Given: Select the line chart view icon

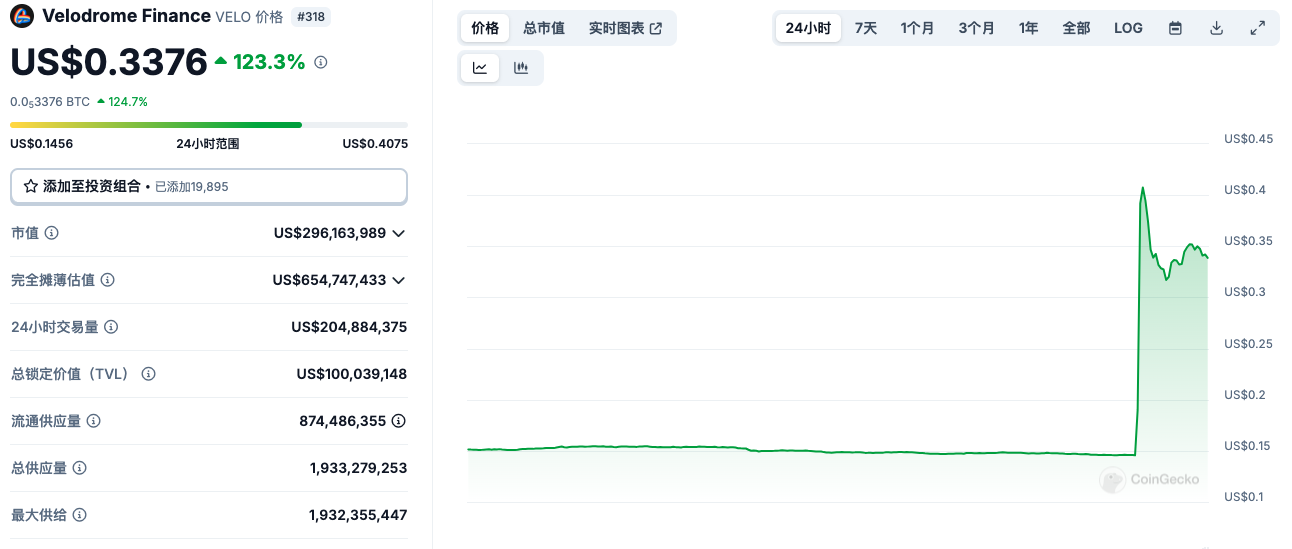Looking at the screenshot, I should (480, 68).
